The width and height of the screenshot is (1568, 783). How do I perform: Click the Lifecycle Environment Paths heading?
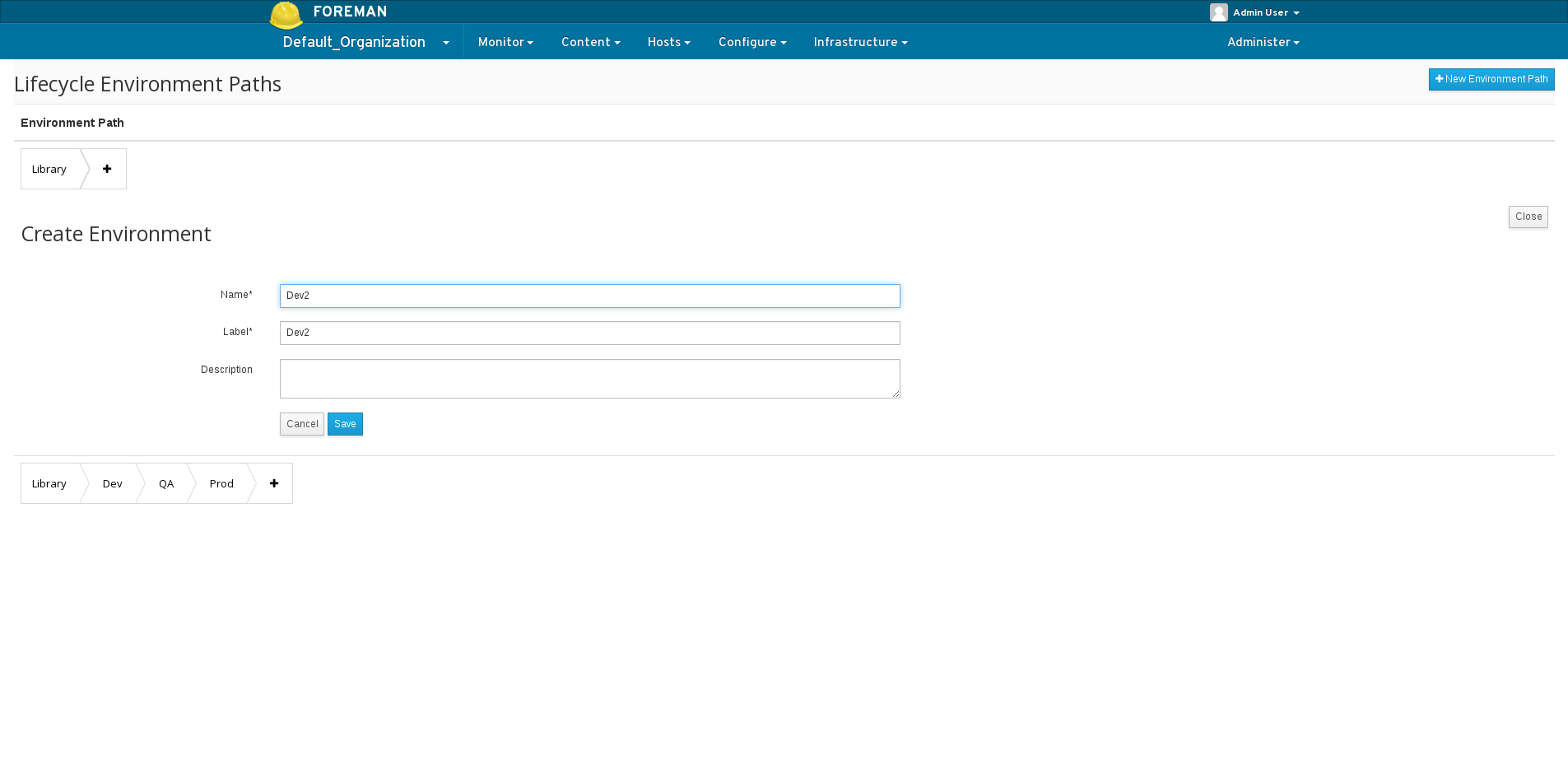[148, 84]
